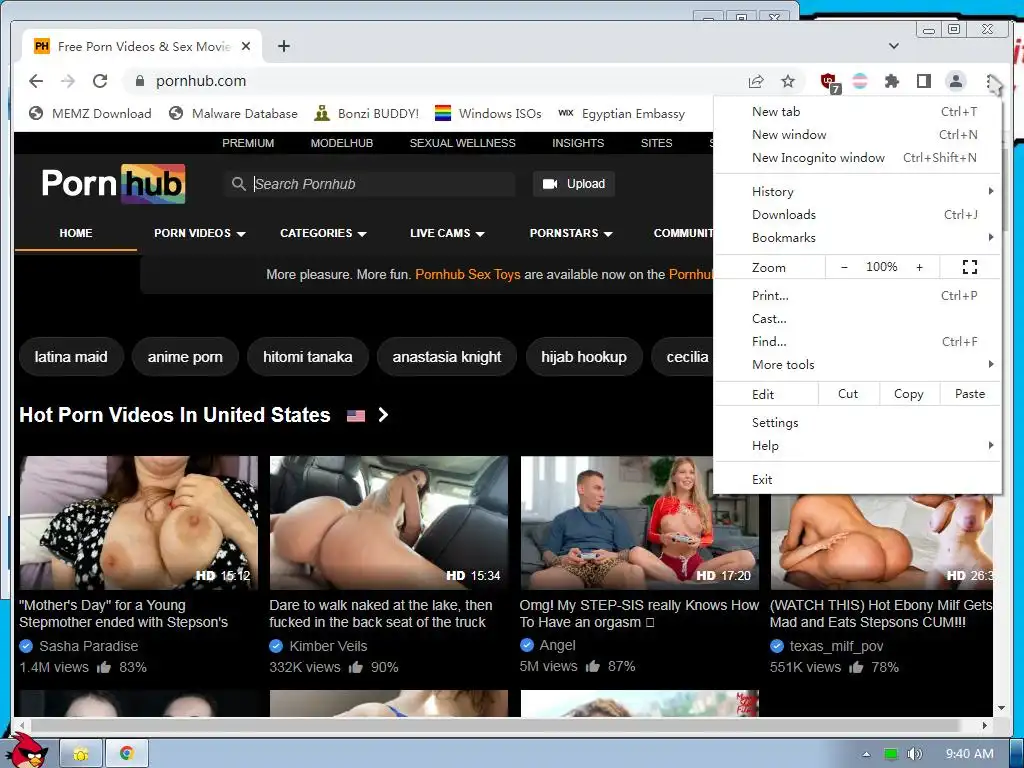Open a new tab with the plus icon
The height and width of the screenshot is (768, 1024).
point(283,46)
